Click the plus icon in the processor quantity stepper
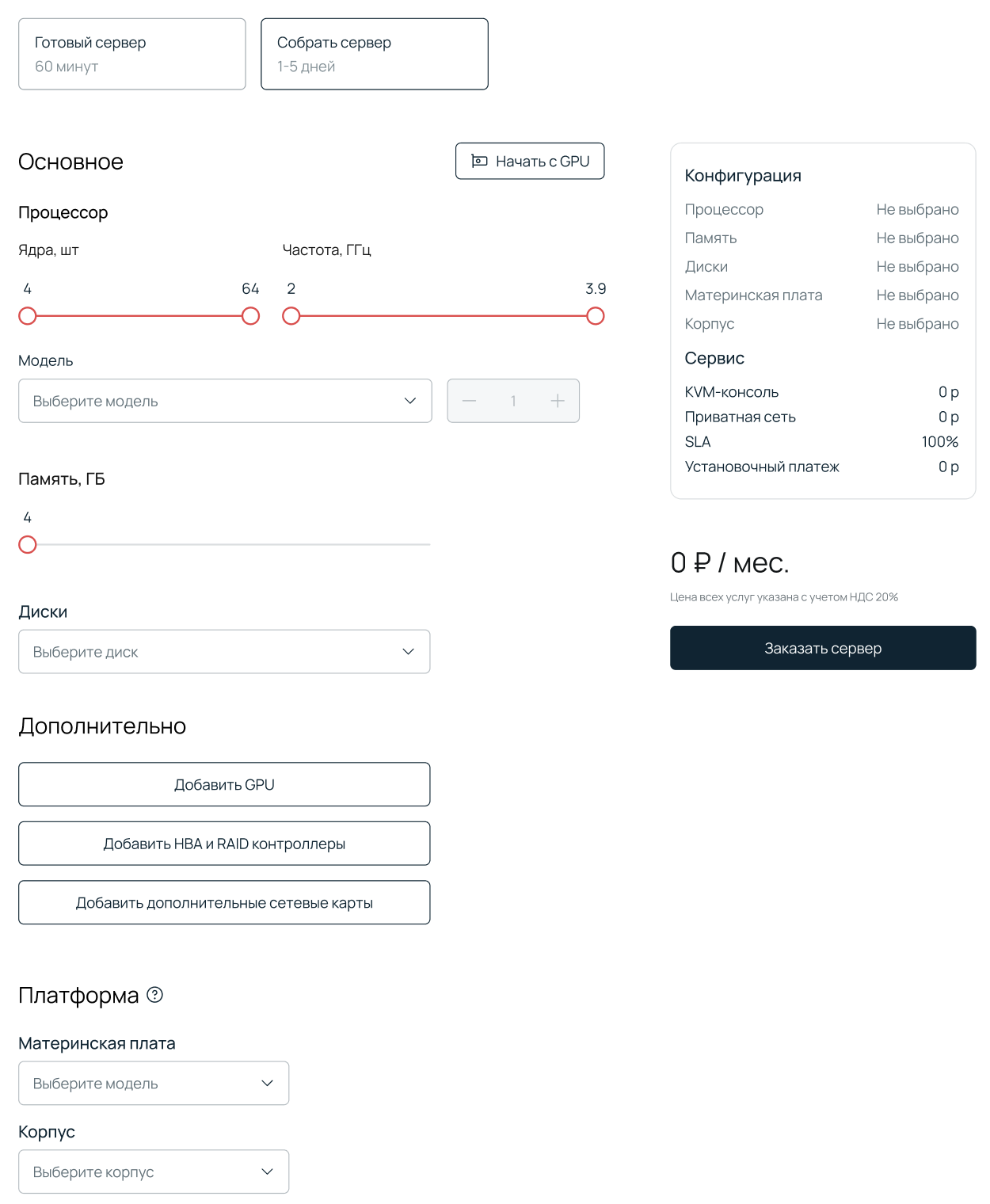The image size is (990, 1204). pyautogui.click(x=558, y=401)
